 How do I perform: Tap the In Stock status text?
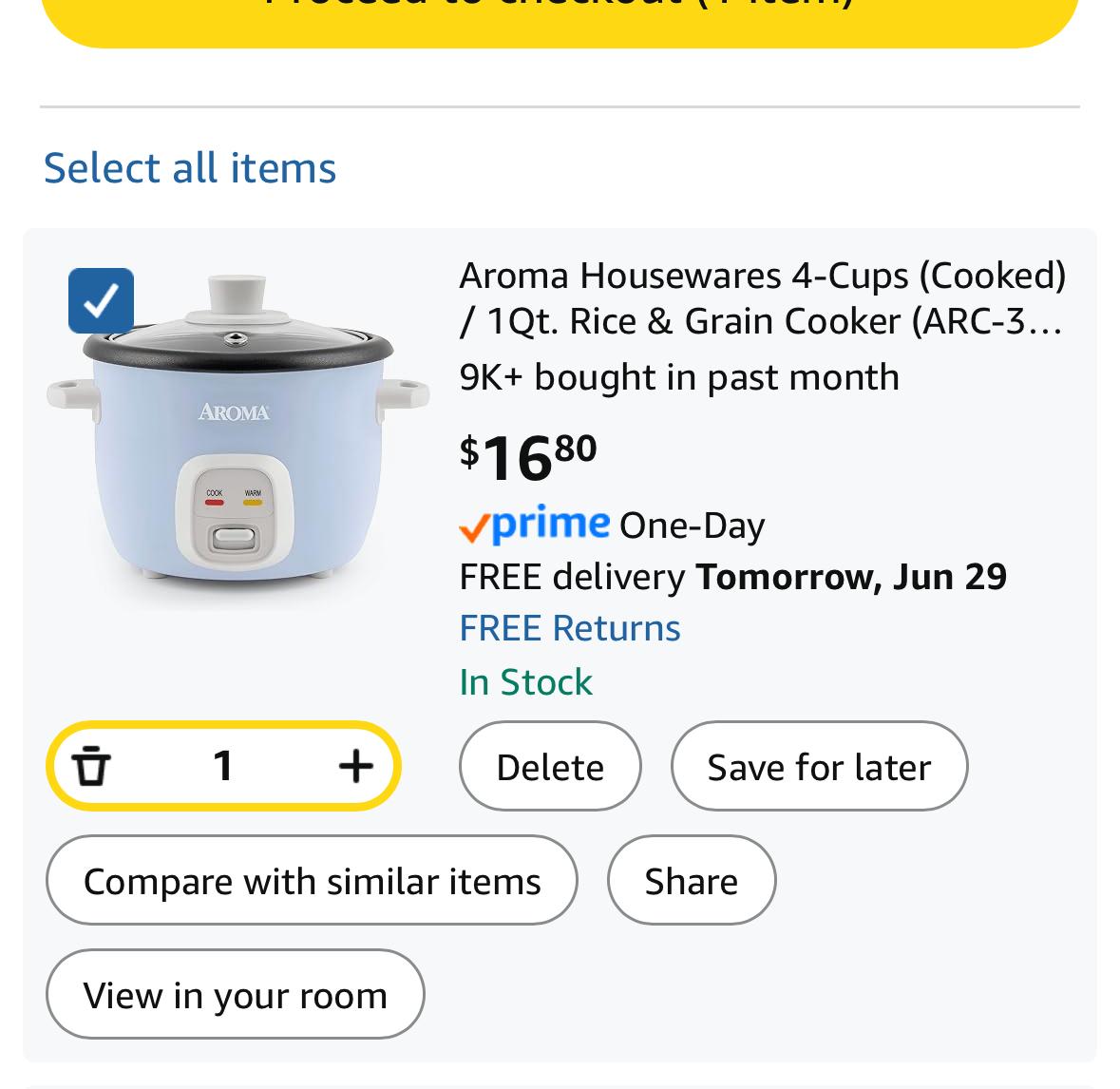[525, 682]
